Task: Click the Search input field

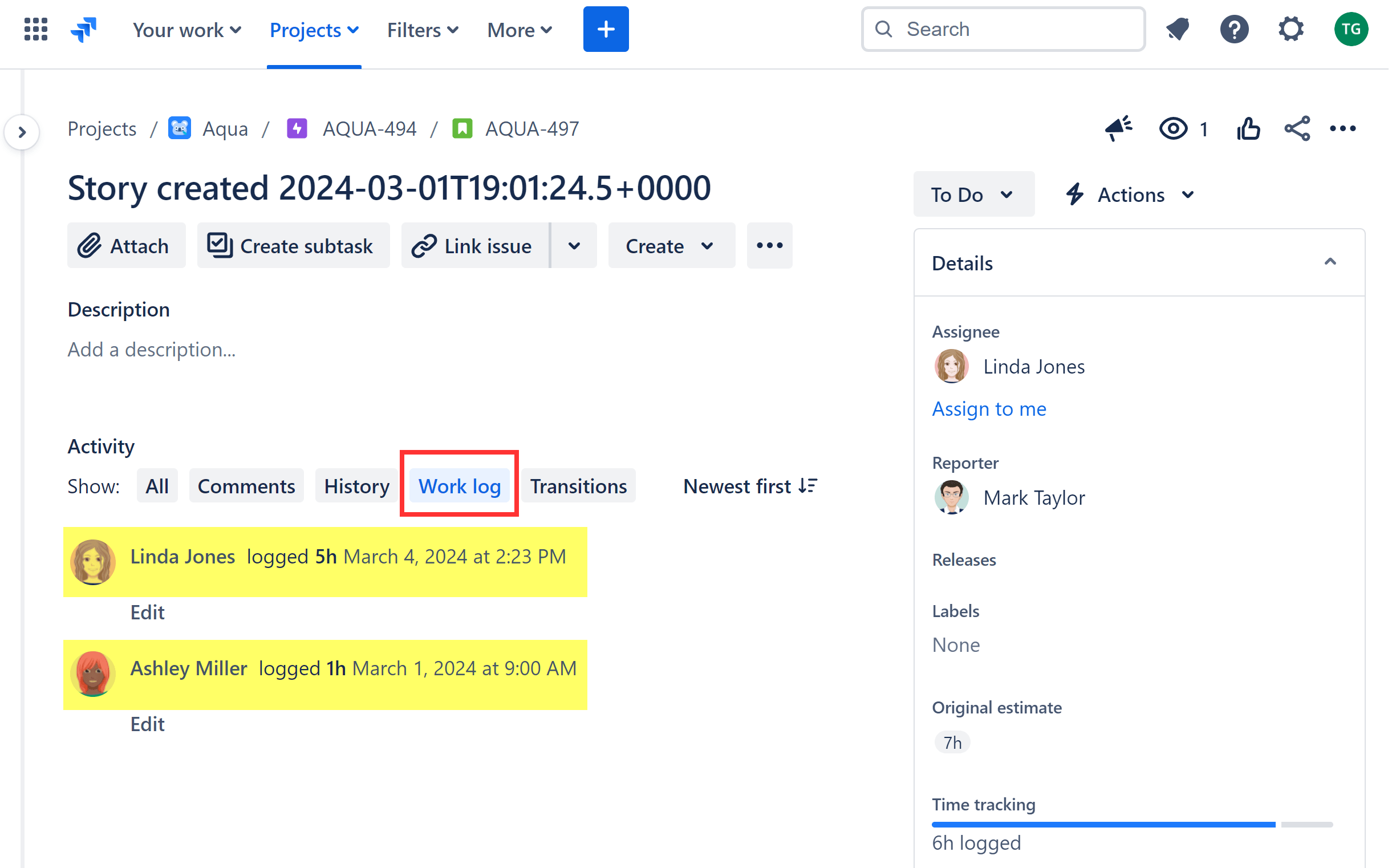Action: coord(1002,29)
